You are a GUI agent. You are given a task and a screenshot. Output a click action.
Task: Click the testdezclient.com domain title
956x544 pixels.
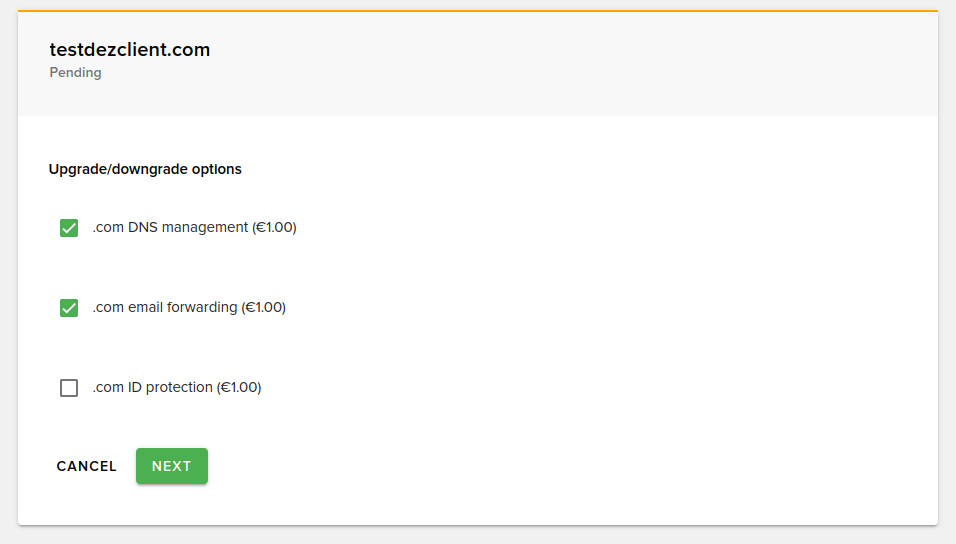(x=130, y=50)
